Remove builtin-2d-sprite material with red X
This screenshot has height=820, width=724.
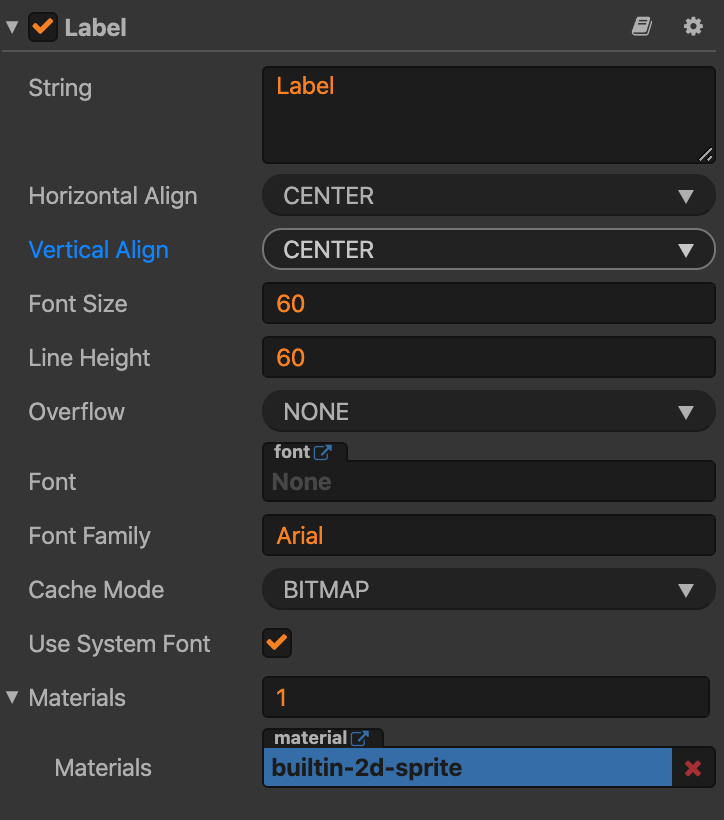pyautogui.click(x=692, y=768)
